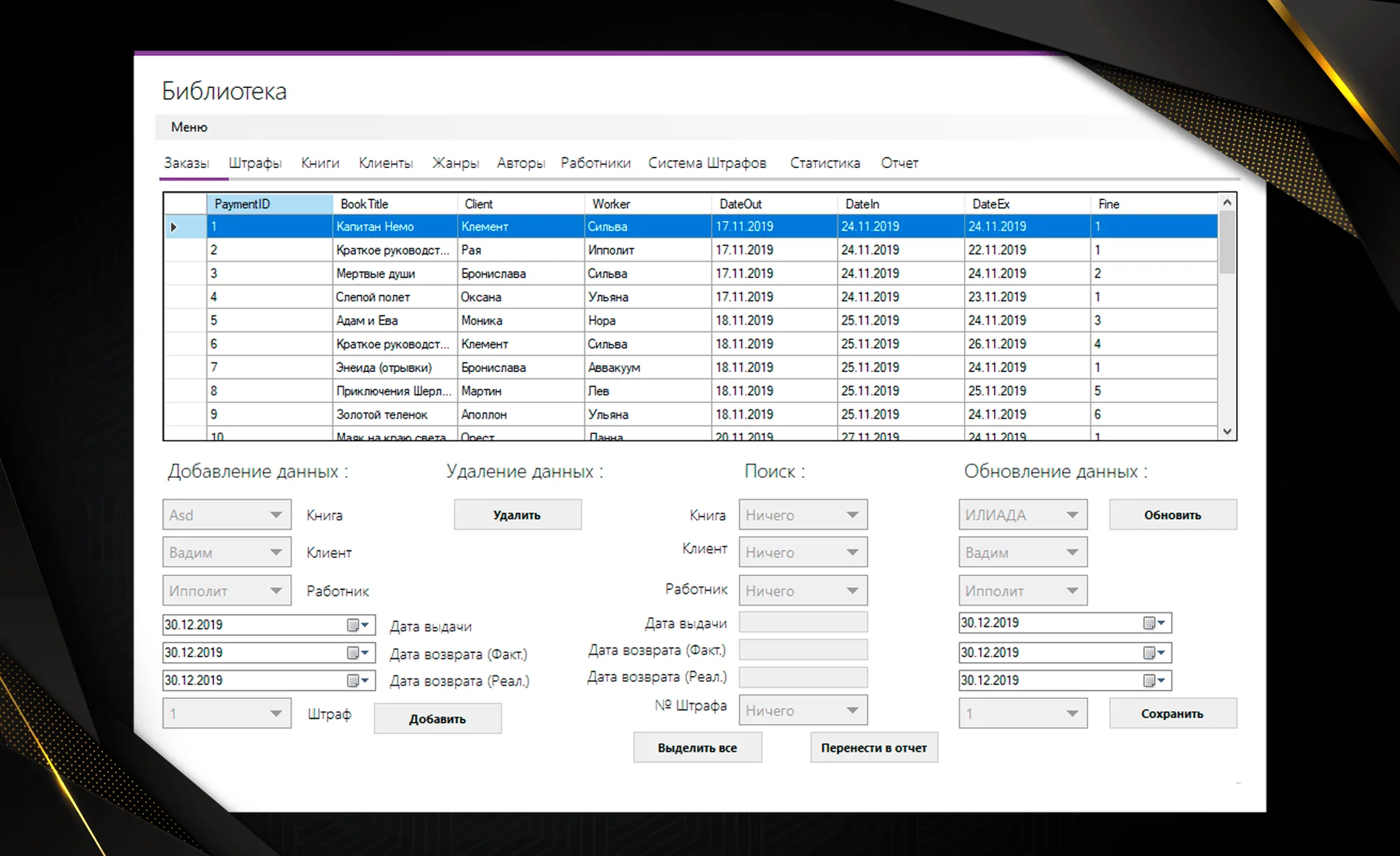Viewport: 1400px width, 856px height.
Task: Open the ИЛИАДА dropdown in update section
Action: pos(1023,515)
